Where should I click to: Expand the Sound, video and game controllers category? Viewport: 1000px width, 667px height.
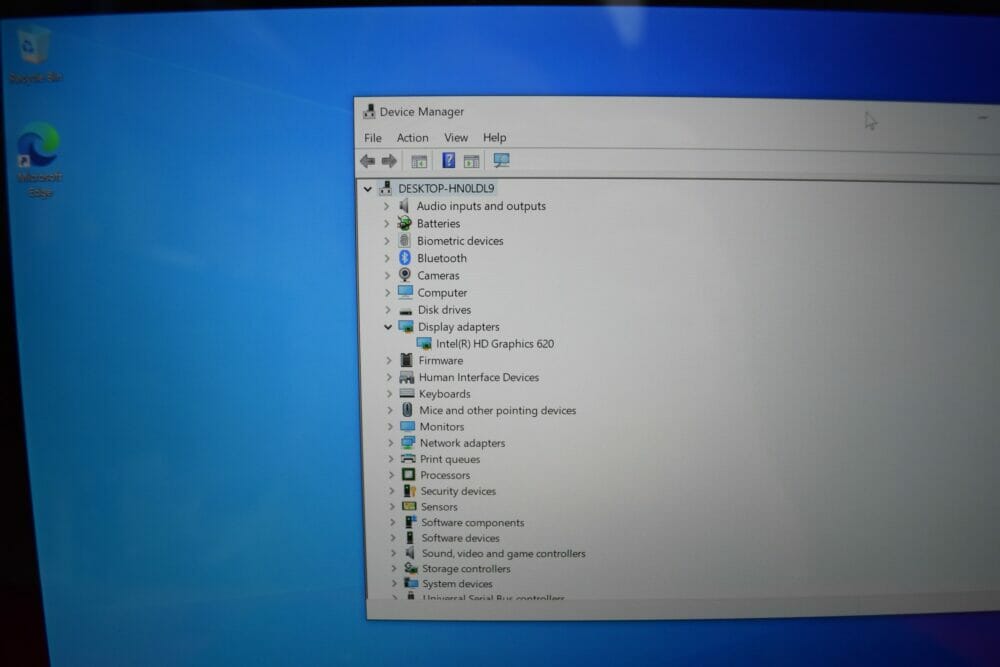[393, 553]
